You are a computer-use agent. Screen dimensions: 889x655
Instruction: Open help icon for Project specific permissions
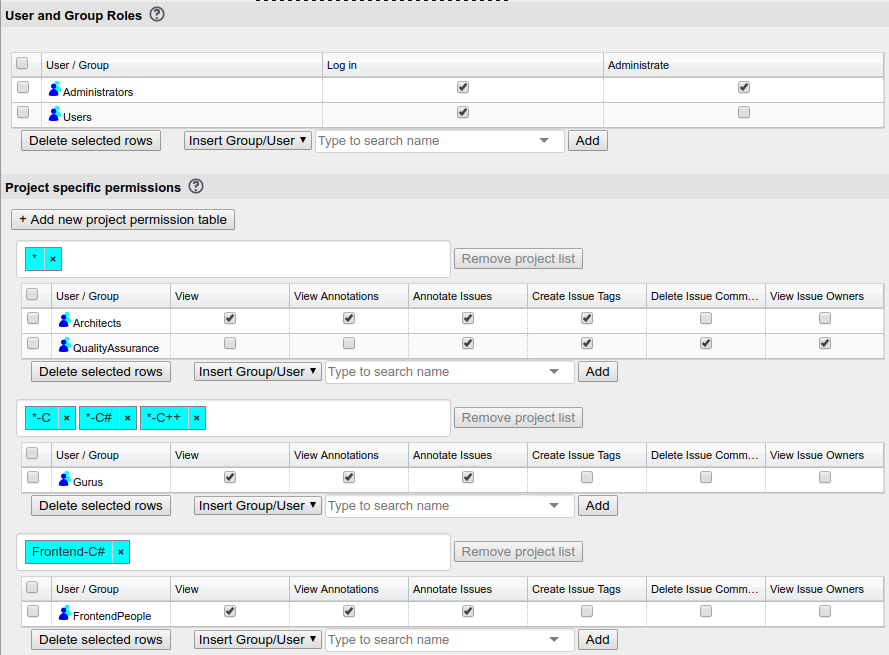tap(196, 186)
